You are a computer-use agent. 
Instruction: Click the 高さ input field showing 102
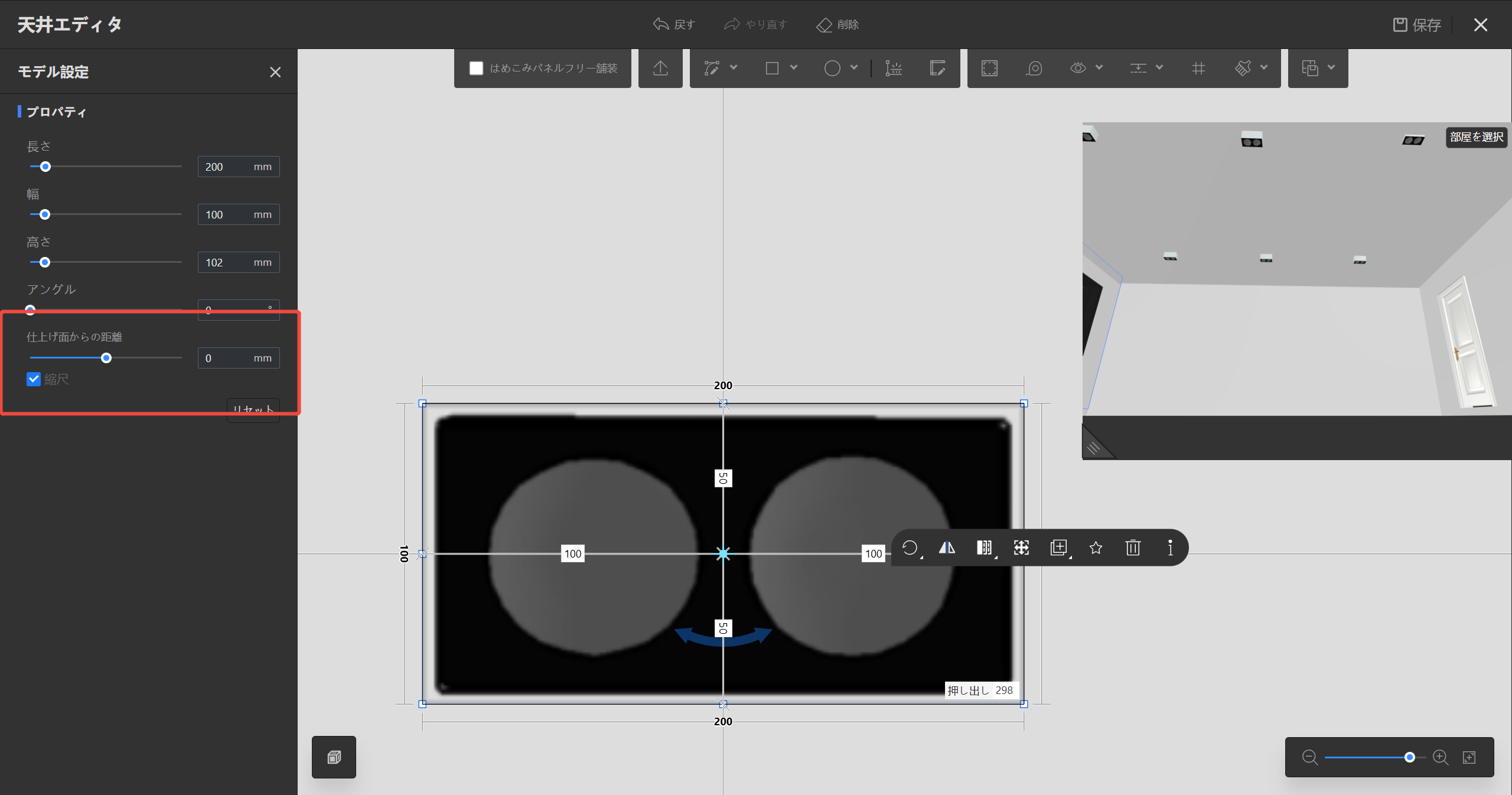click(x=239, y=262)
